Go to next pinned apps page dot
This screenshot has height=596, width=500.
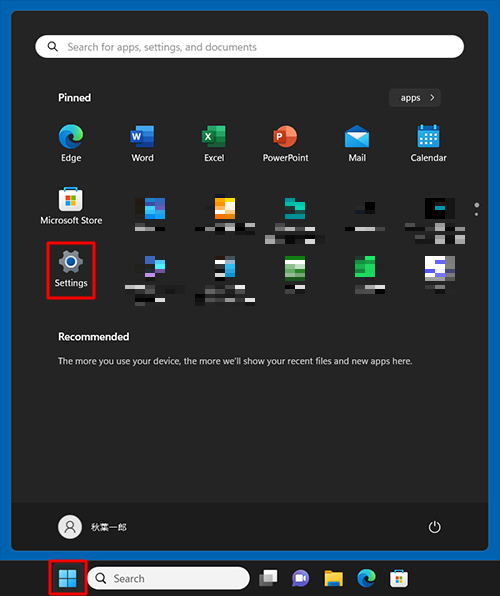click(x=476, y=214)
